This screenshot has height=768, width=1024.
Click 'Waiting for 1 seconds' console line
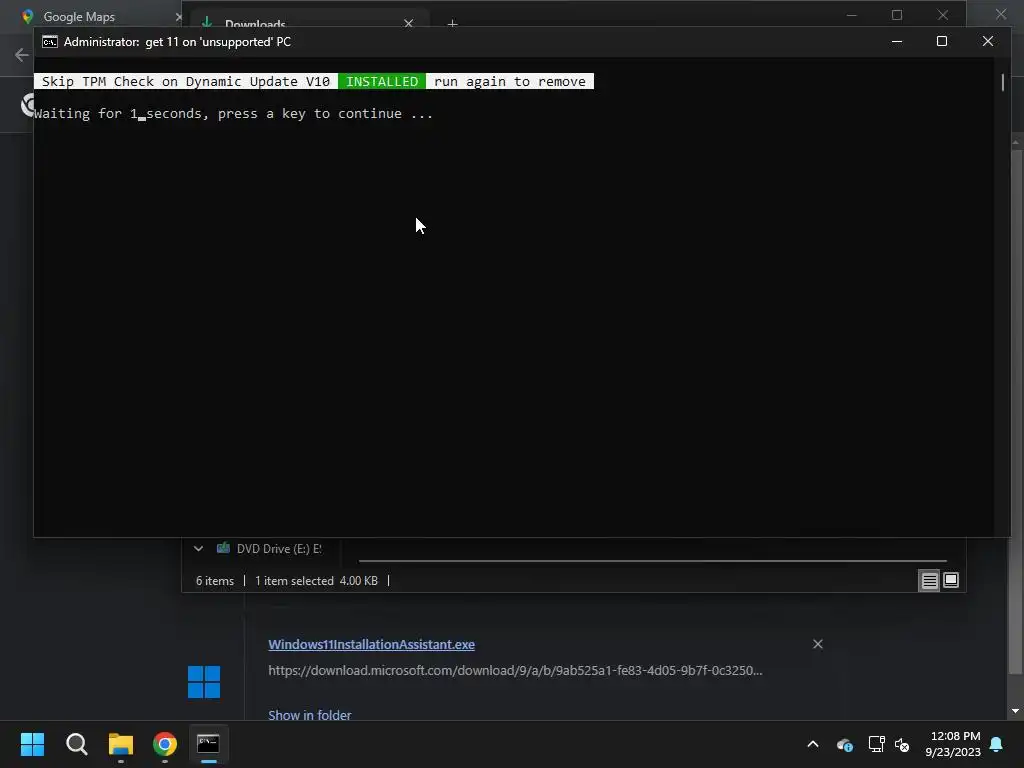pyautogui.click(x=233, y=114)
